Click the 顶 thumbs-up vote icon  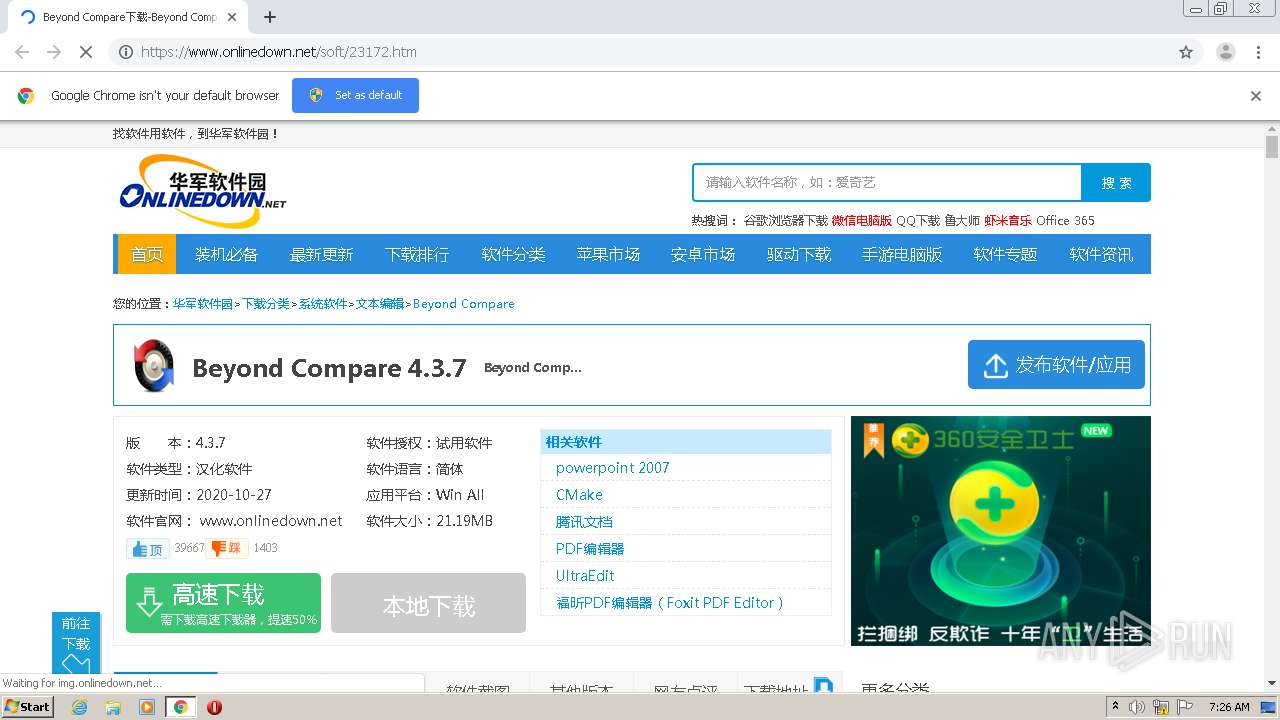[148, 549]
